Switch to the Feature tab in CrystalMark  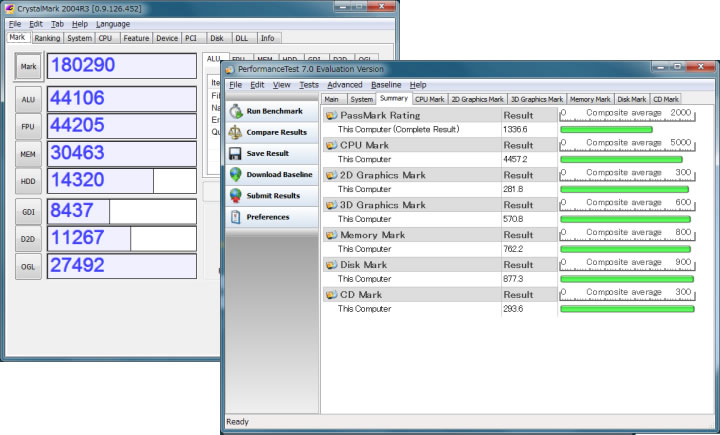[136, 38]
